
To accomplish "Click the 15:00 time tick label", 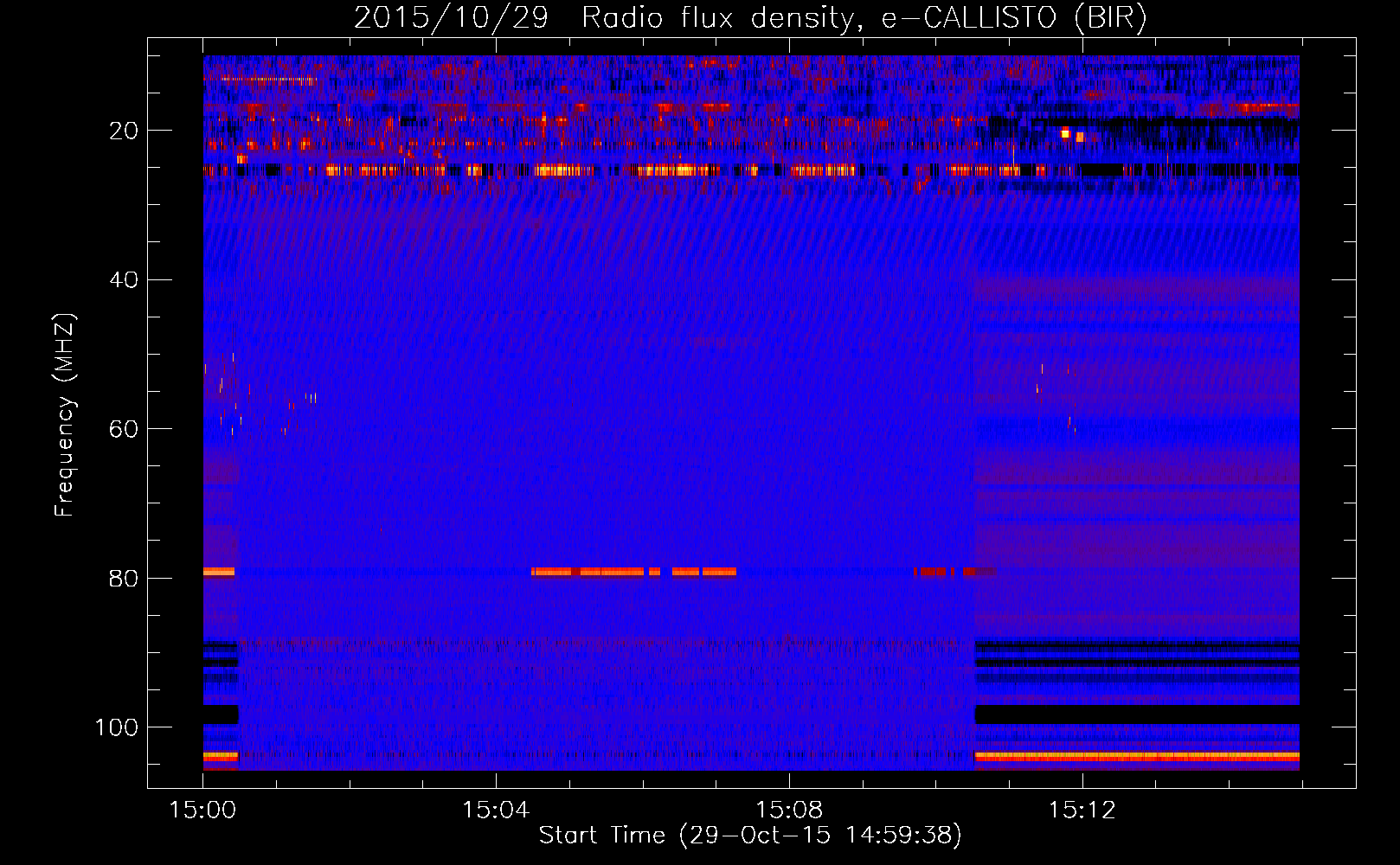I will [x=203, y=811].
